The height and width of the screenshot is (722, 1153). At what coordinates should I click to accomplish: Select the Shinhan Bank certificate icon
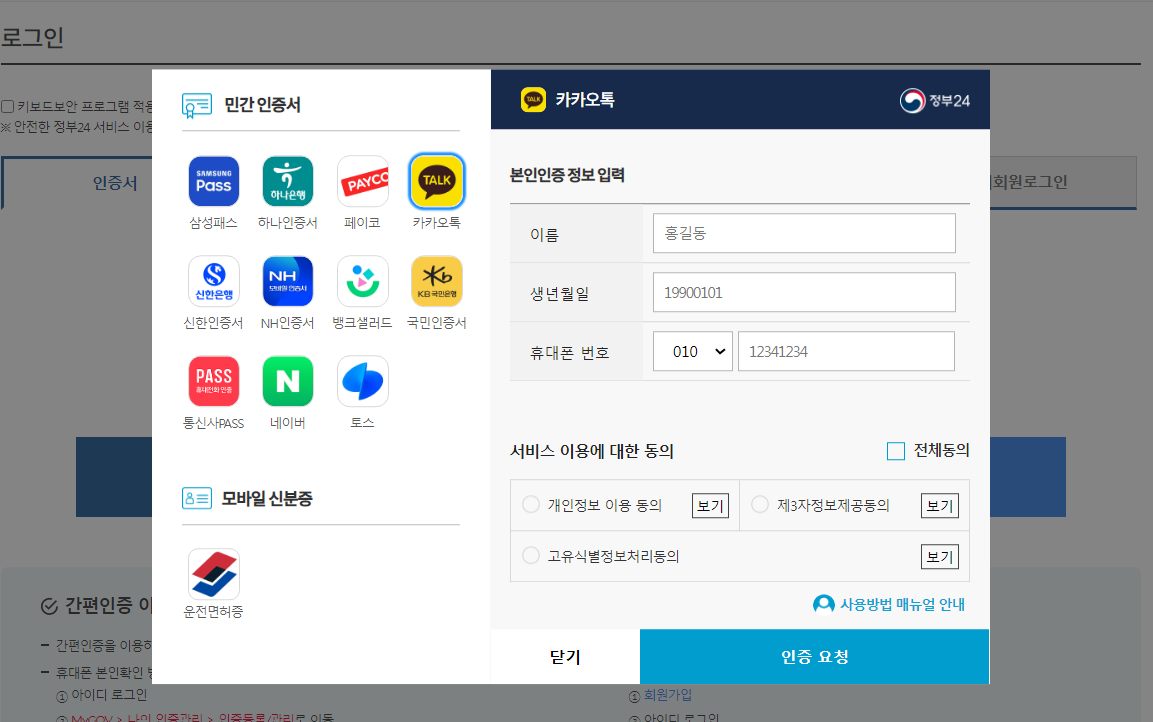214,281
